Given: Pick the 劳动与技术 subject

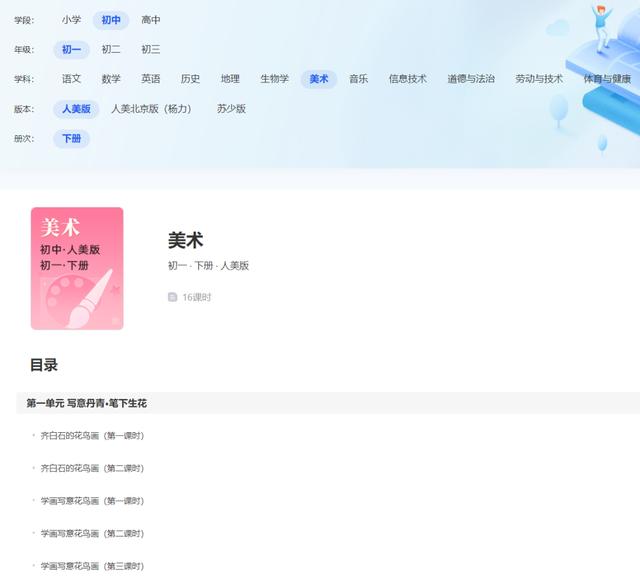Looking at the screenshot, I should (x=539, y=79).
